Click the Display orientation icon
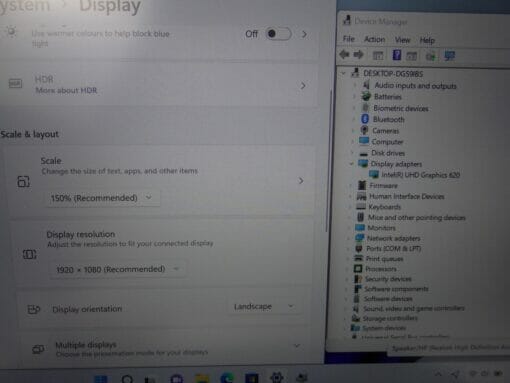The width and height of the screenshot is (510, 383). [x=34, y=309]
